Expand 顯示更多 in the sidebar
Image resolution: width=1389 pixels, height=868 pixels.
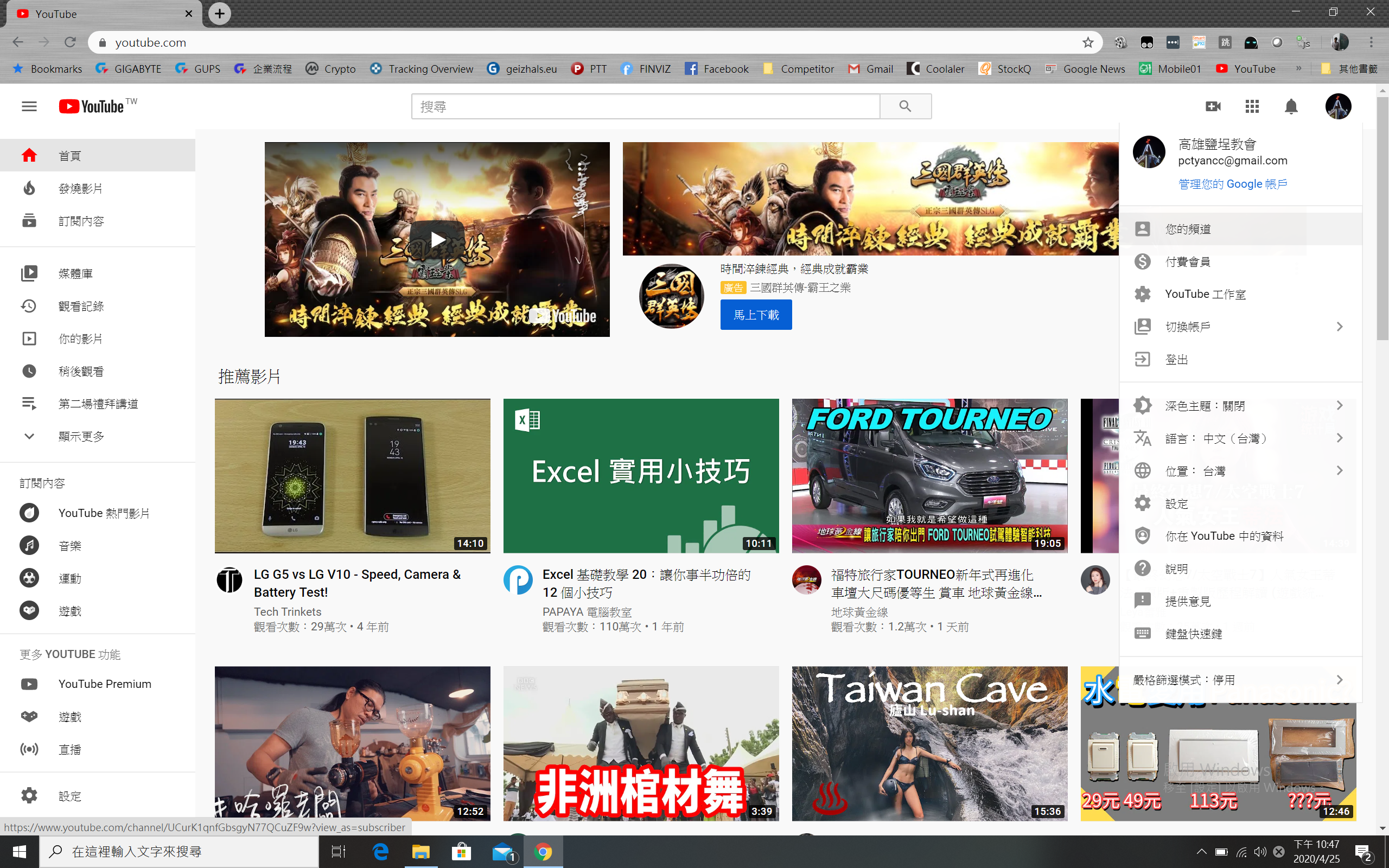(81, 436)
